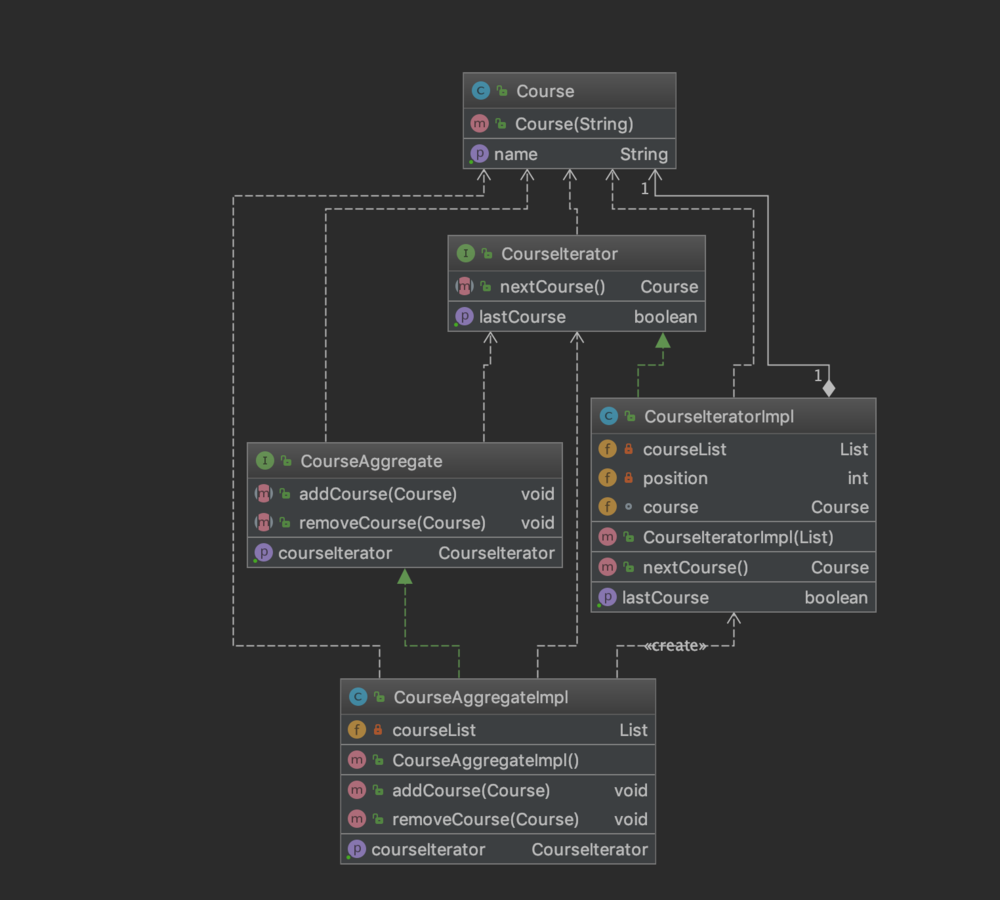Screen dimensions: 1000x900
Task: Select the course field of type Course
Action: click(733, 507)
